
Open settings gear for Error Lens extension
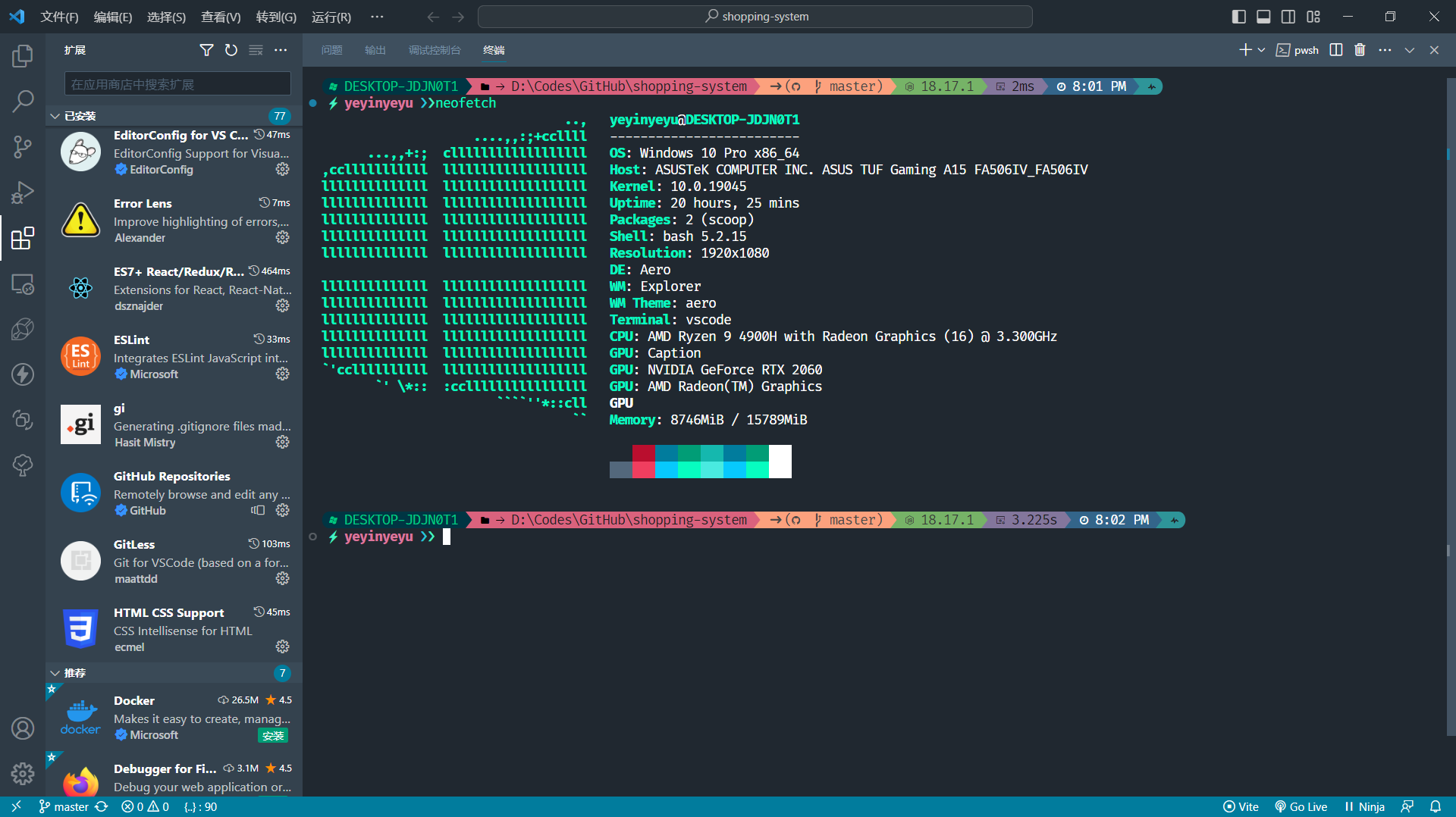coord(283,237)
